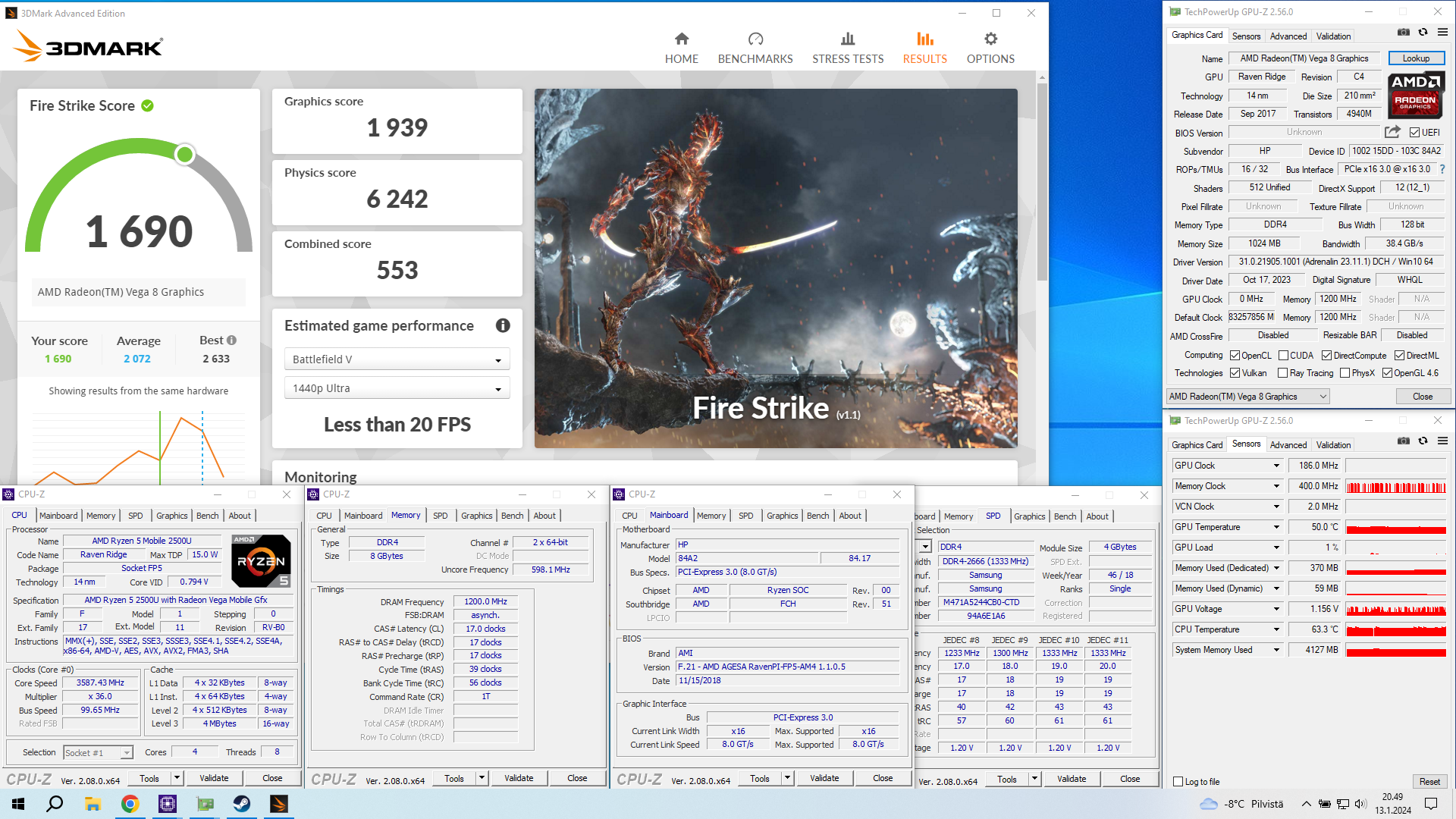This screenshot has width=1456, height=819.
Task: Switch to the Validation tab in GPU-Z Sensors window
Action: tap(1333, 445)
